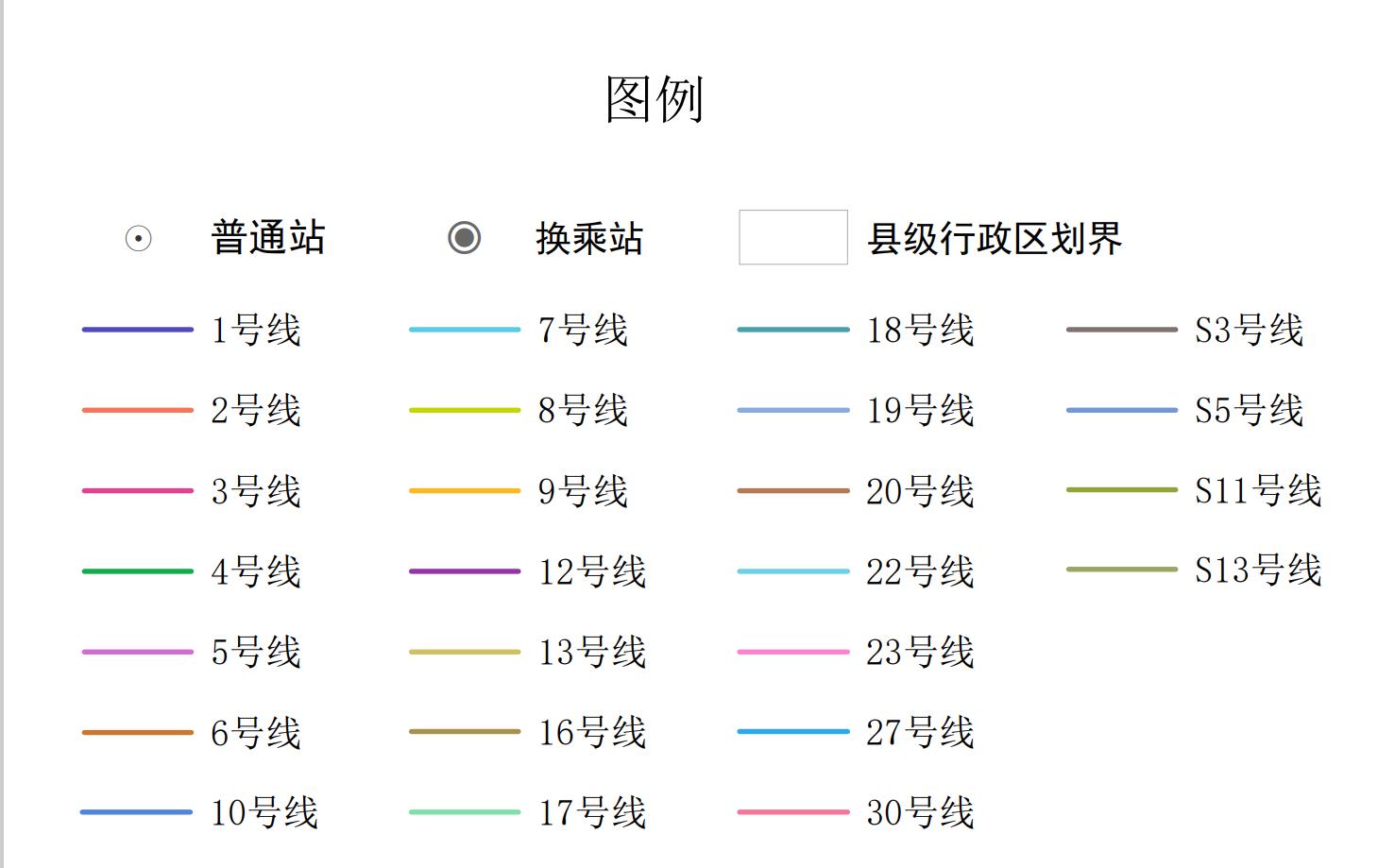Pick the 4号线 green line sample
This screenshot has height=868, width=1395.
[x=137, y=571]
